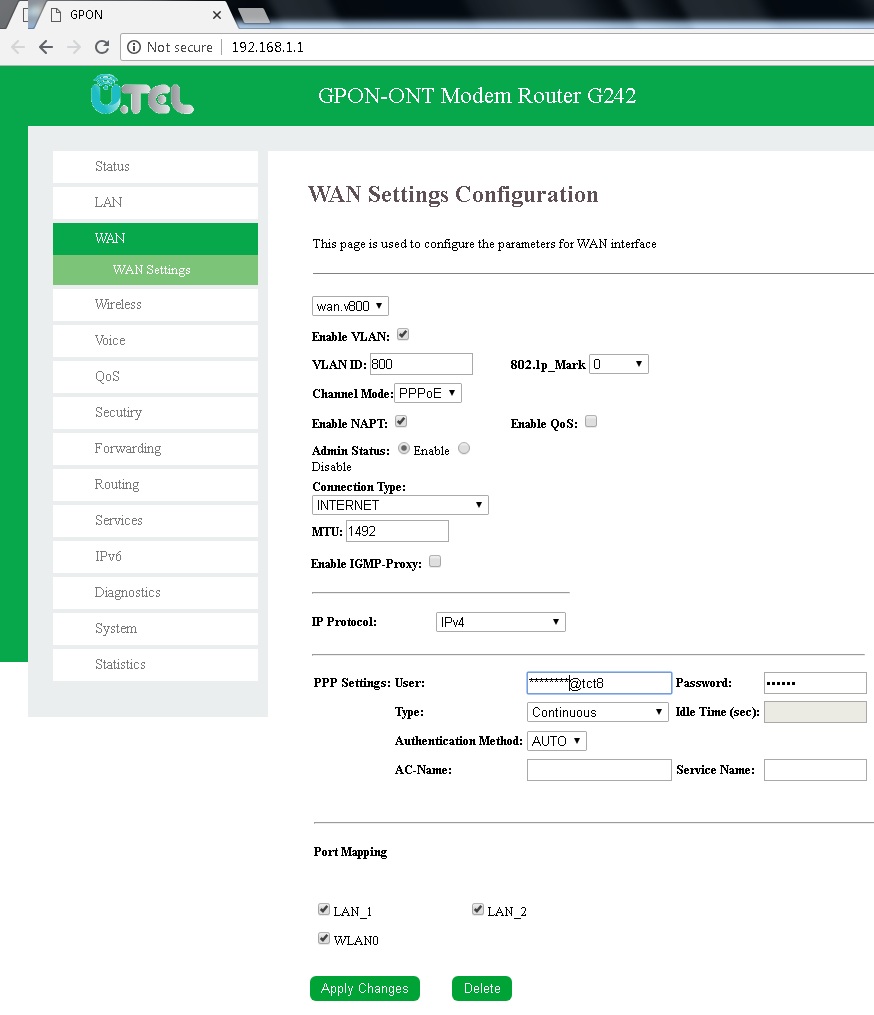Uncheck LAN_2 port mapping
This screenshot has height=1015, width=874.
point(478,910)
